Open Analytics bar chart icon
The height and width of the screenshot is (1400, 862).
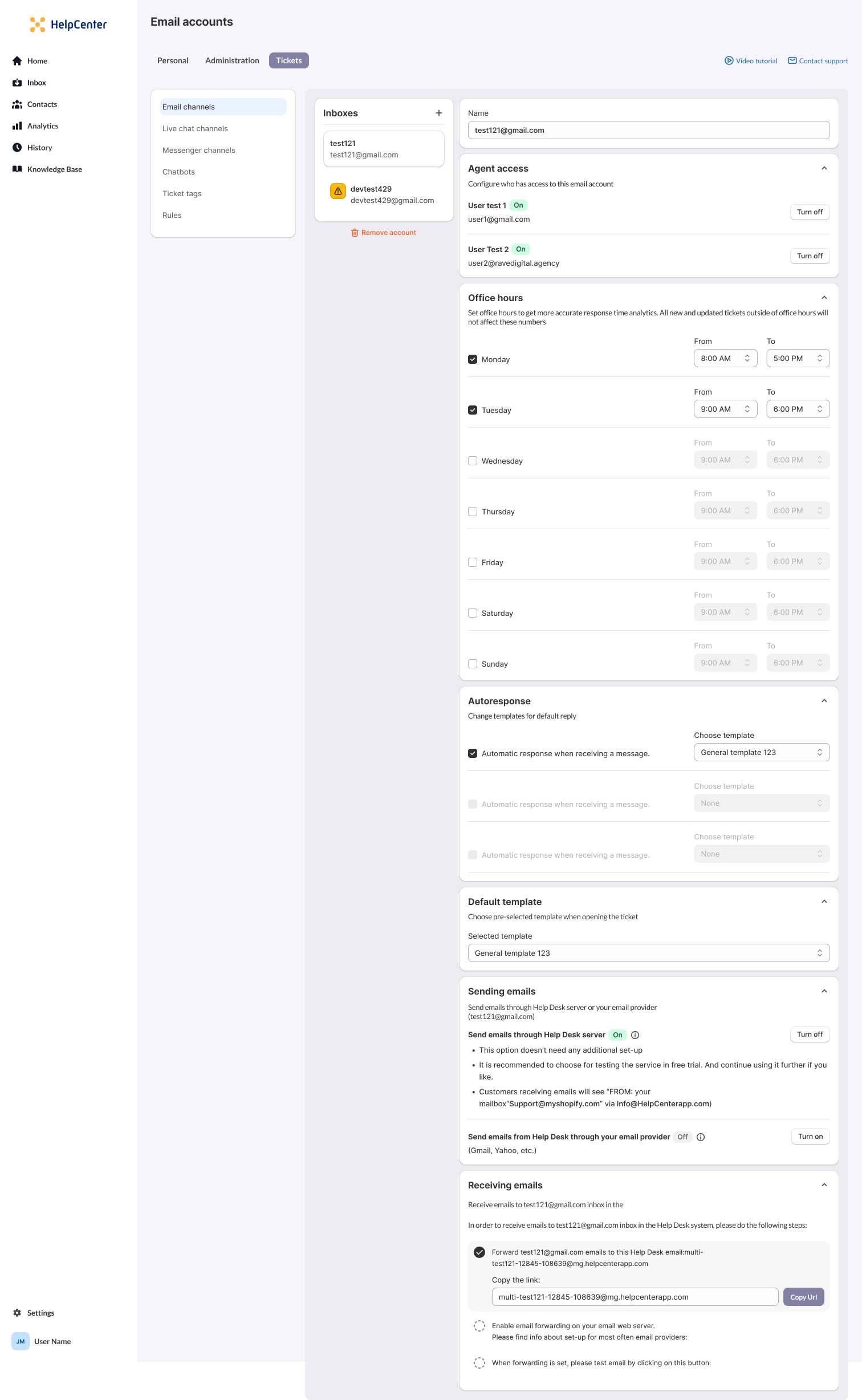pyautogui.click(x=17, y=126)
